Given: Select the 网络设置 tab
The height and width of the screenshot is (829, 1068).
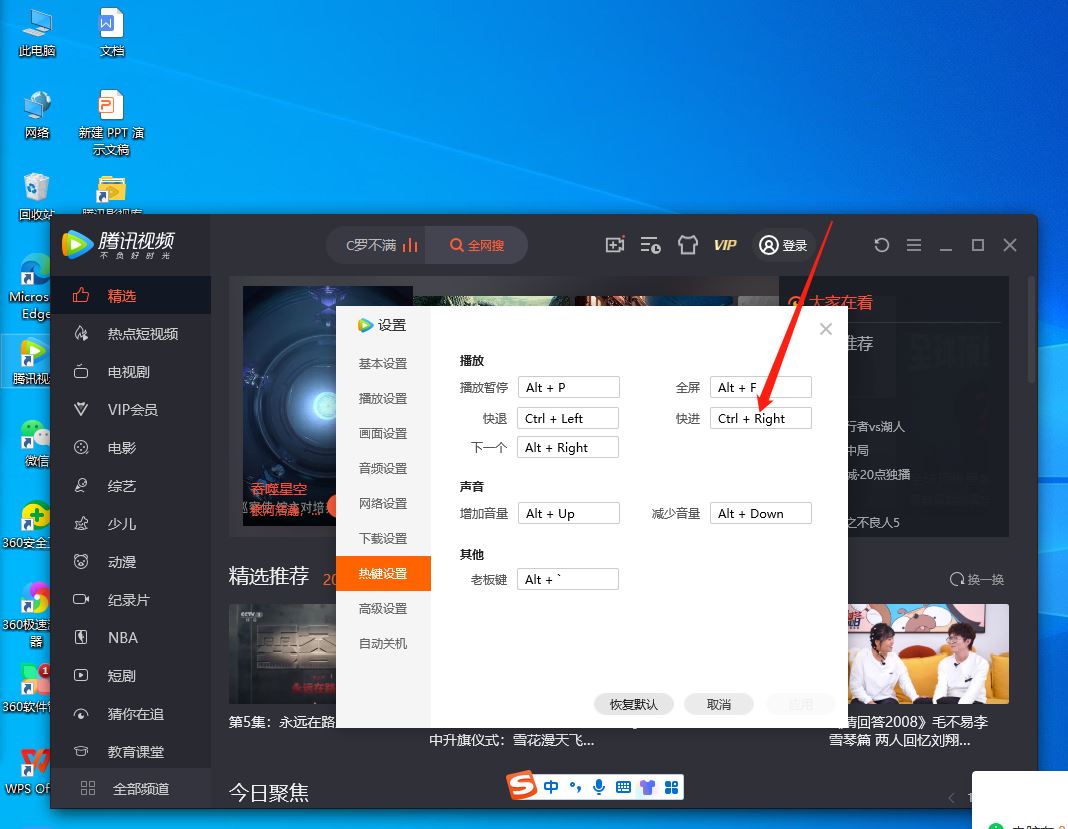Looking at the screenshot, I should (x=383, y=503).
